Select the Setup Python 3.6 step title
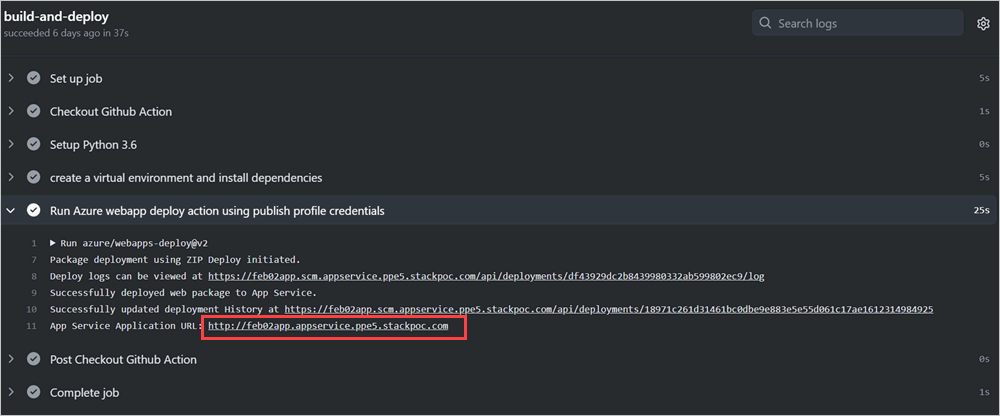 coord(94,145)
